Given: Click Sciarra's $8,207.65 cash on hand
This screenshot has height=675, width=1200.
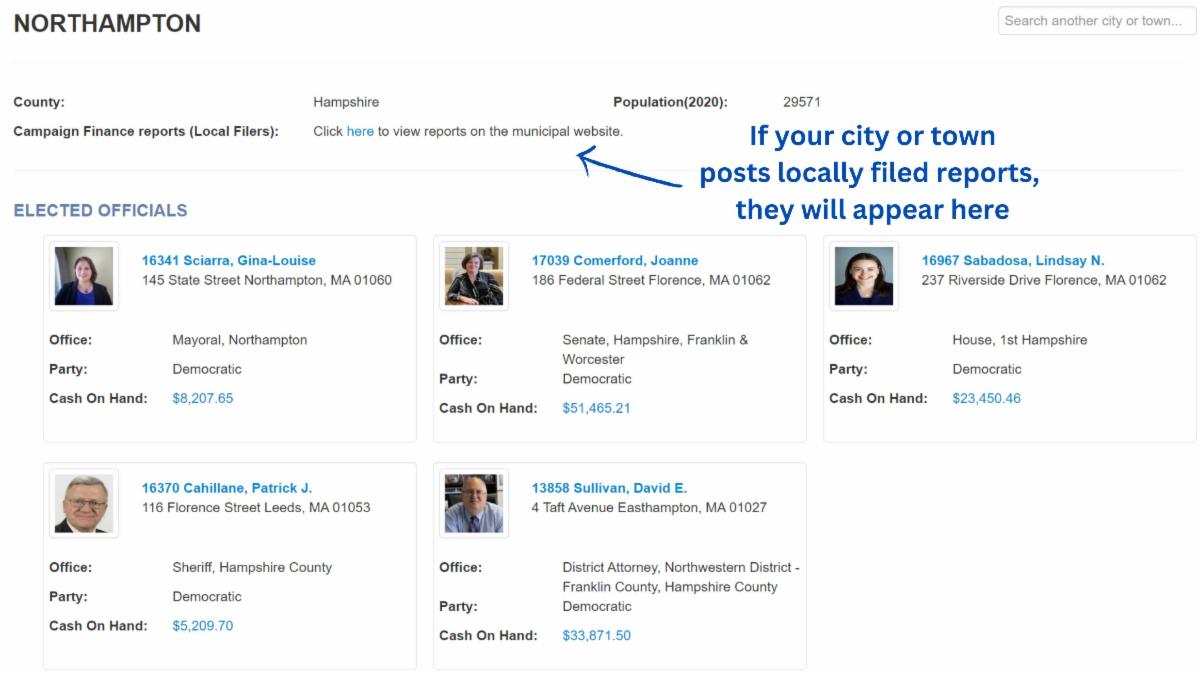Looking at the screenshot, I should click(202, 398).
